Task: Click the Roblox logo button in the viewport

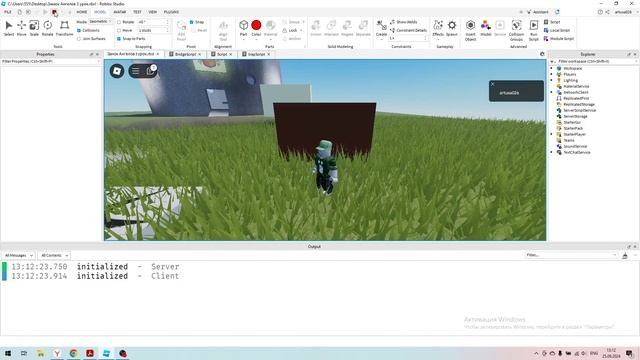Action: 117,71
